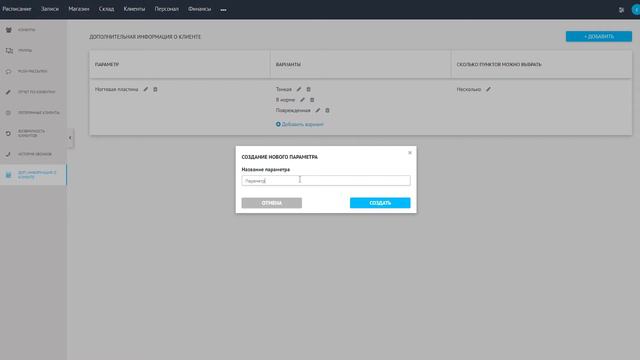640x360 pixels.
Task: Edit the Ногтевая пластина parameter name
Action: point(146,89)
